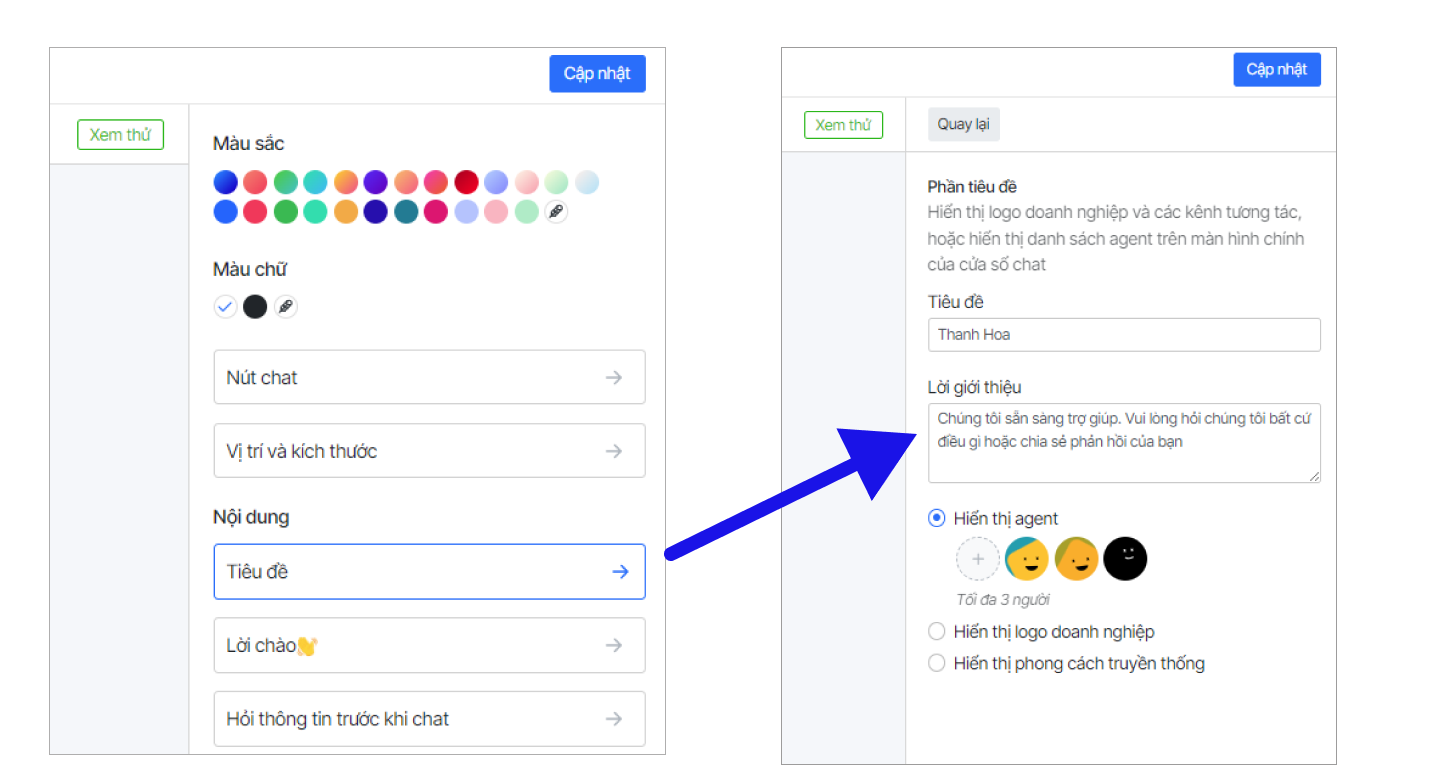Open custom text color eyedropper in Màu chữ

coord(286,307)
